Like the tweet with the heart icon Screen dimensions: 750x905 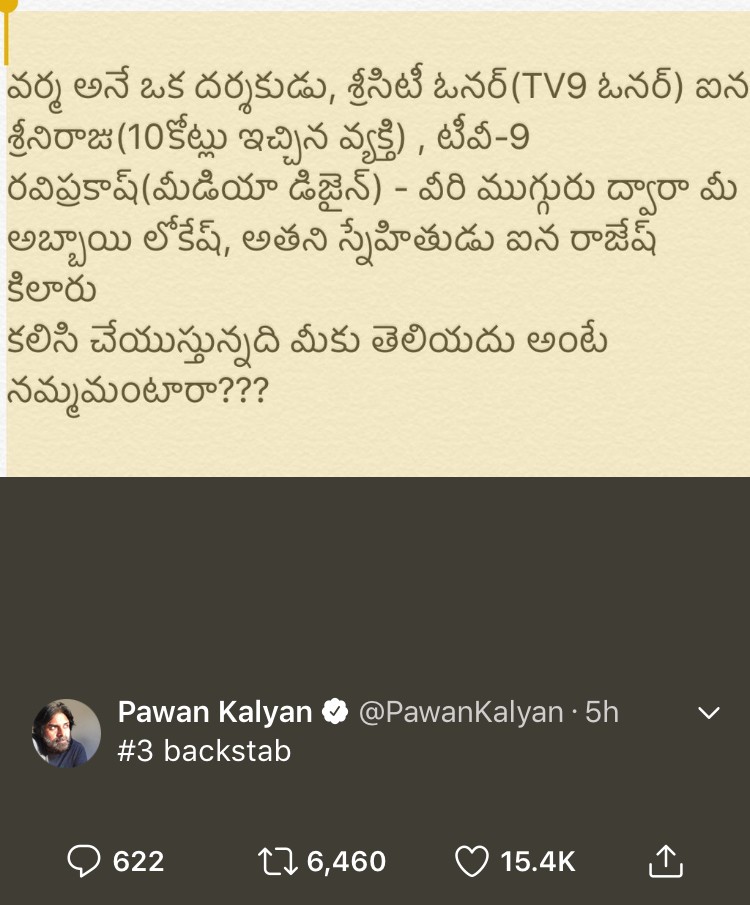tap(472, 861)
